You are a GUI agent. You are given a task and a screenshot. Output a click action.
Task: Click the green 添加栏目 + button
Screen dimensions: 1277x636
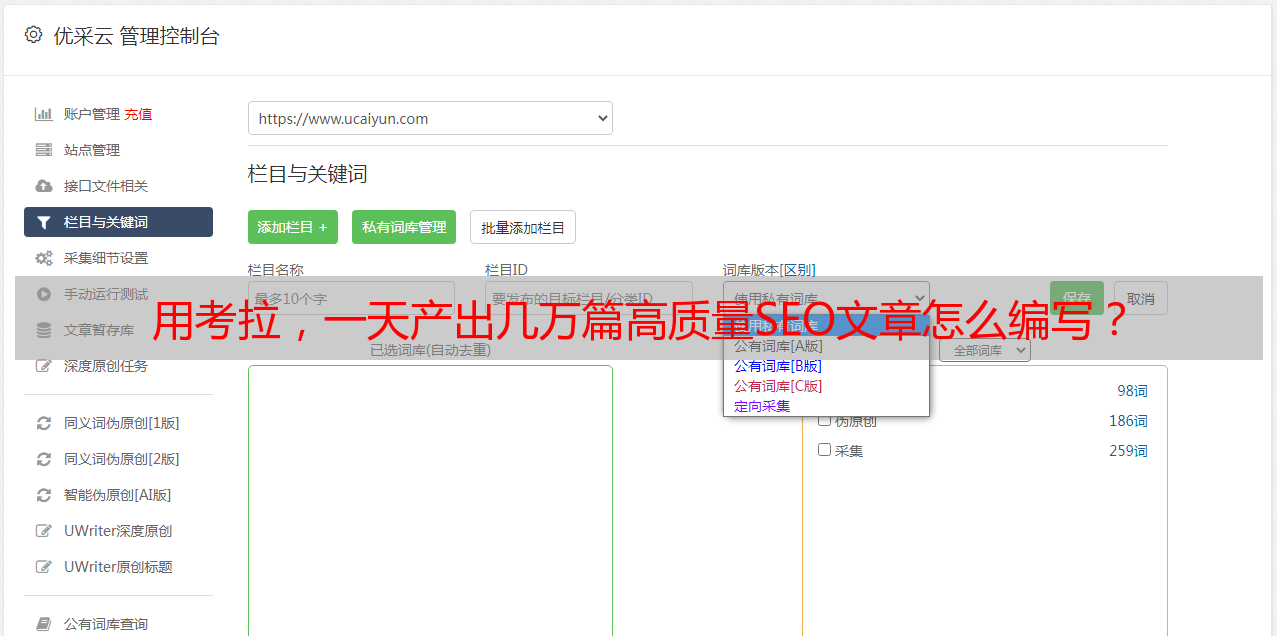click(293, 227)
